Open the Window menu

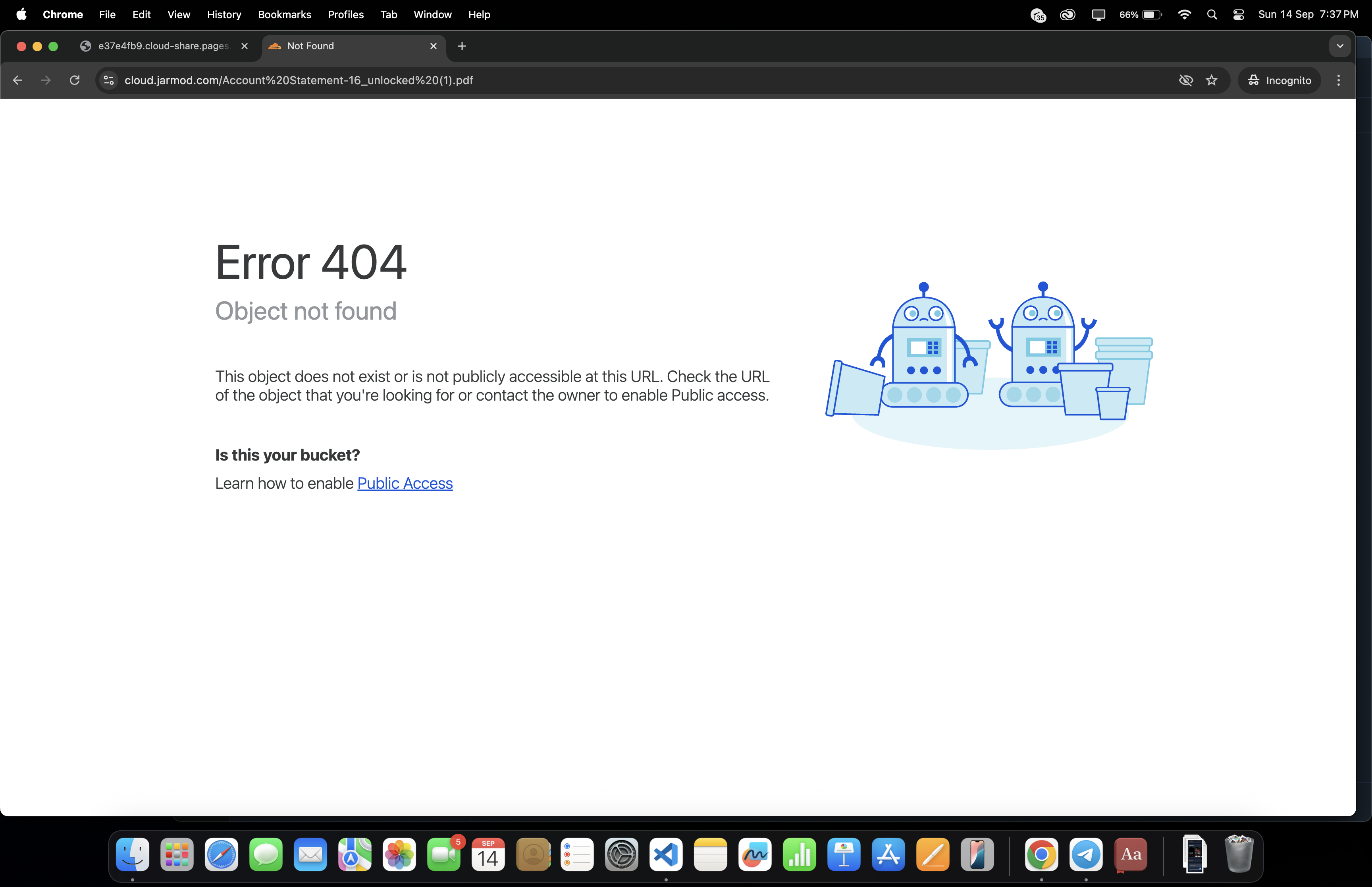(x=432, y=14)
